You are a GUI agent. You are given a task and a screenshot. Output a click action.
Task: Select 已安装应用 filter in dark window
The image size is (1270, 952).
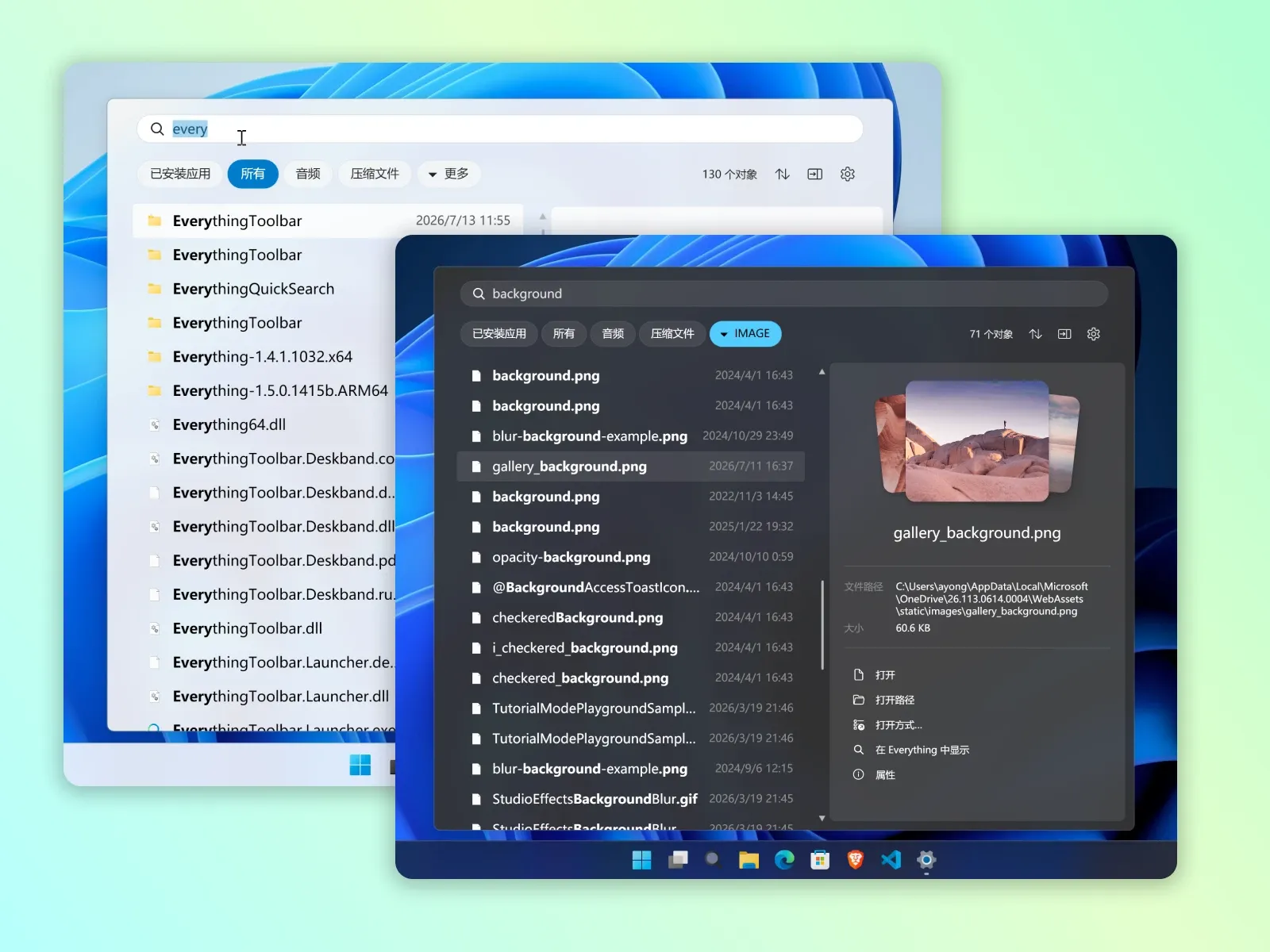[x=499, y=334]
